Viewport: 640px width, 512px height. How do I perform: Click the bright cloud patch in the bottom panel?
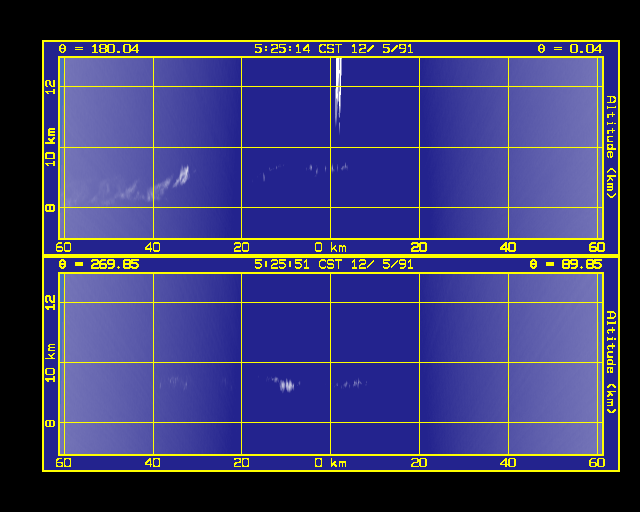coord(287,385)
